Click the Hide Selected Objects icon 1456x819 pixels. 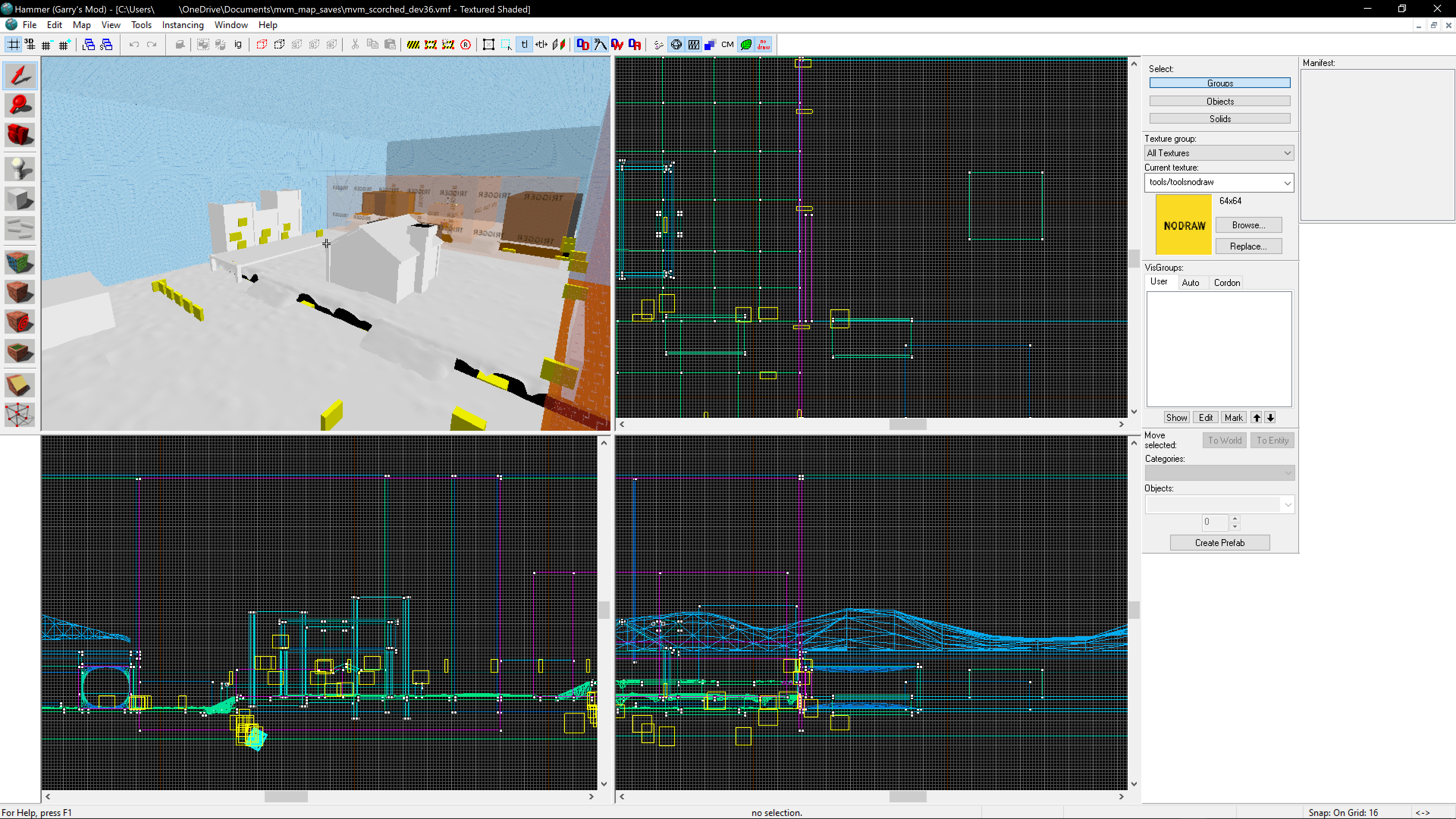262,45
